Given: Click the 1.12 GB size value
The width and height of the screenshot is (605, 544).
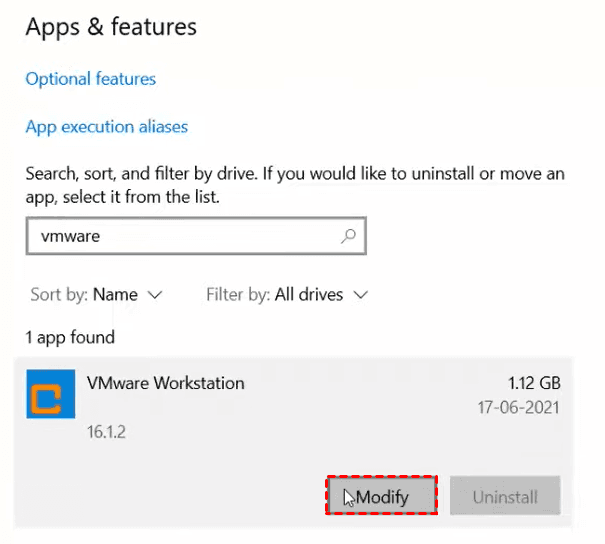Looking at the screenshot, I should (534, 383).
